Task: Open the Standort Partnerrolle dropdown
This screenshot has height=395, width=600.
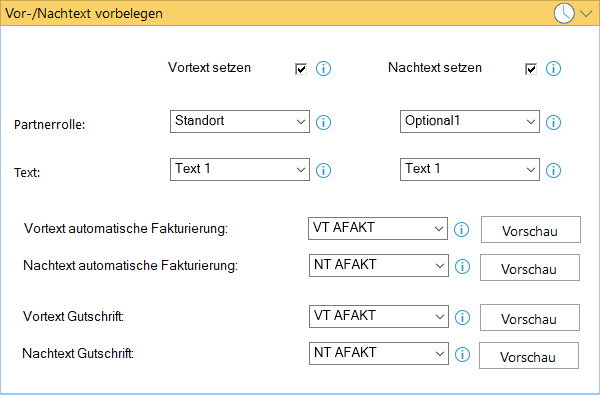Action: (x=240, y=122)
